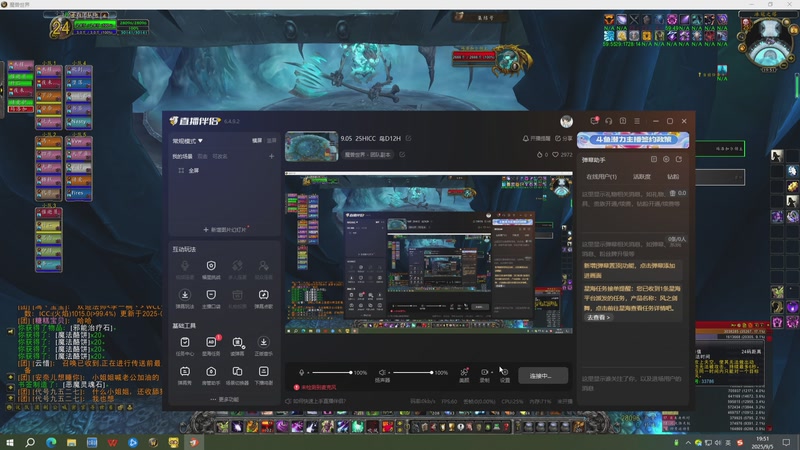Open the 弹幕点歌 song request icon
Screen dimensions: 800x450
[263, 298]
